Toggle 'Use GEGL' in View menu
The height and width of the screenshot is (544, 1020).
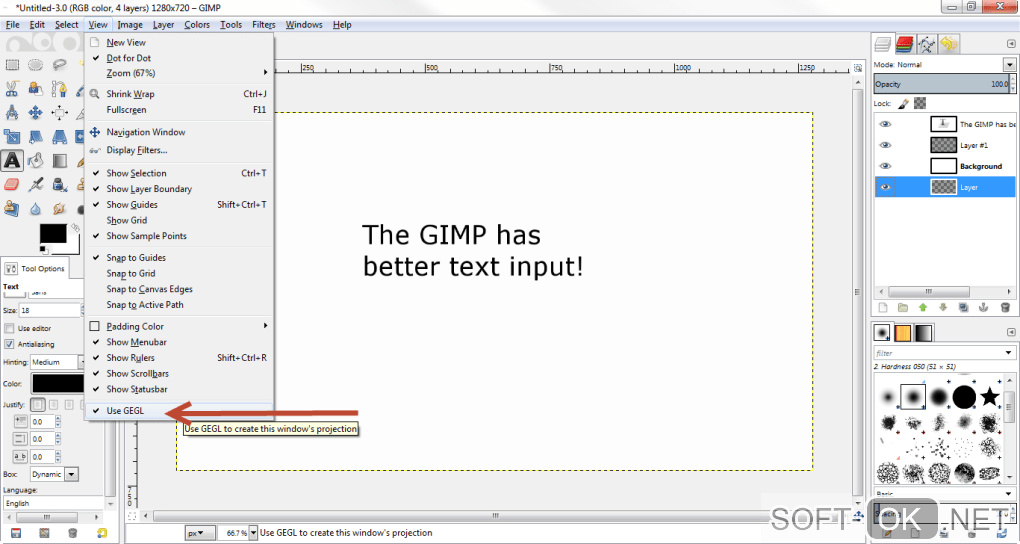tap(179, 411)
